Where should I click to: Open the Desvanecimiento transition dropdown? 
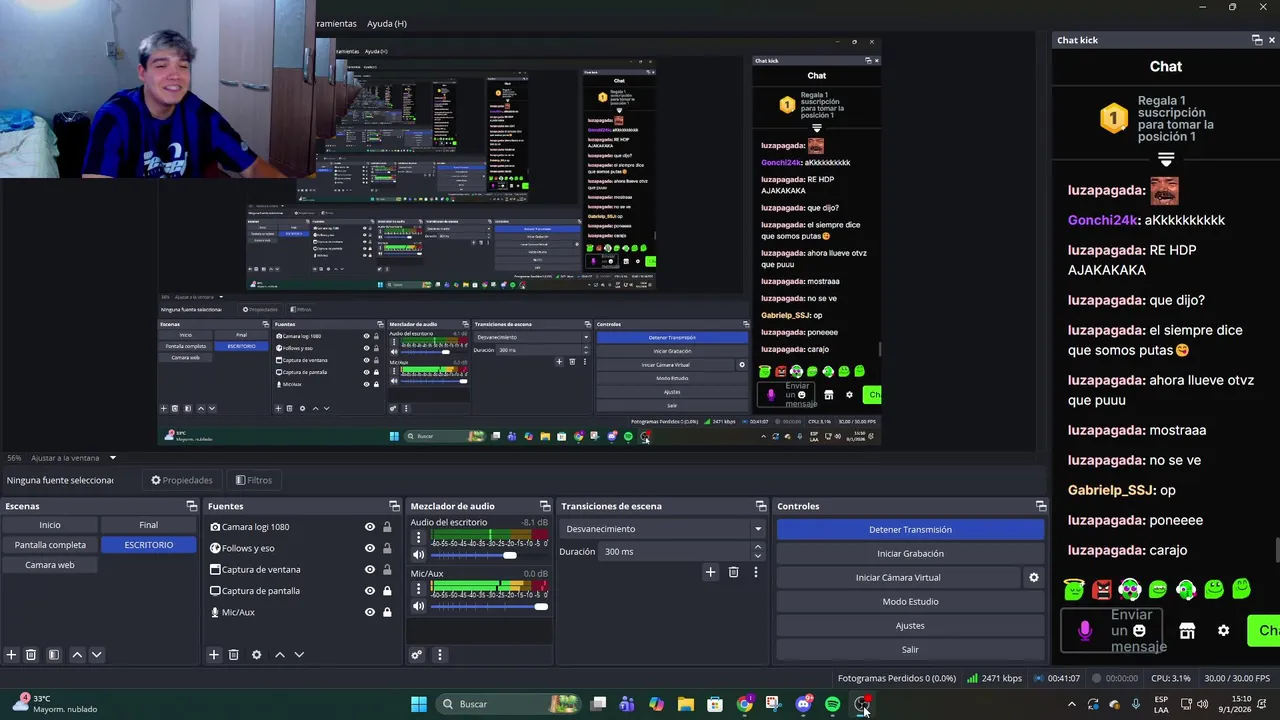pyautogui.click(x=662, y=529)
